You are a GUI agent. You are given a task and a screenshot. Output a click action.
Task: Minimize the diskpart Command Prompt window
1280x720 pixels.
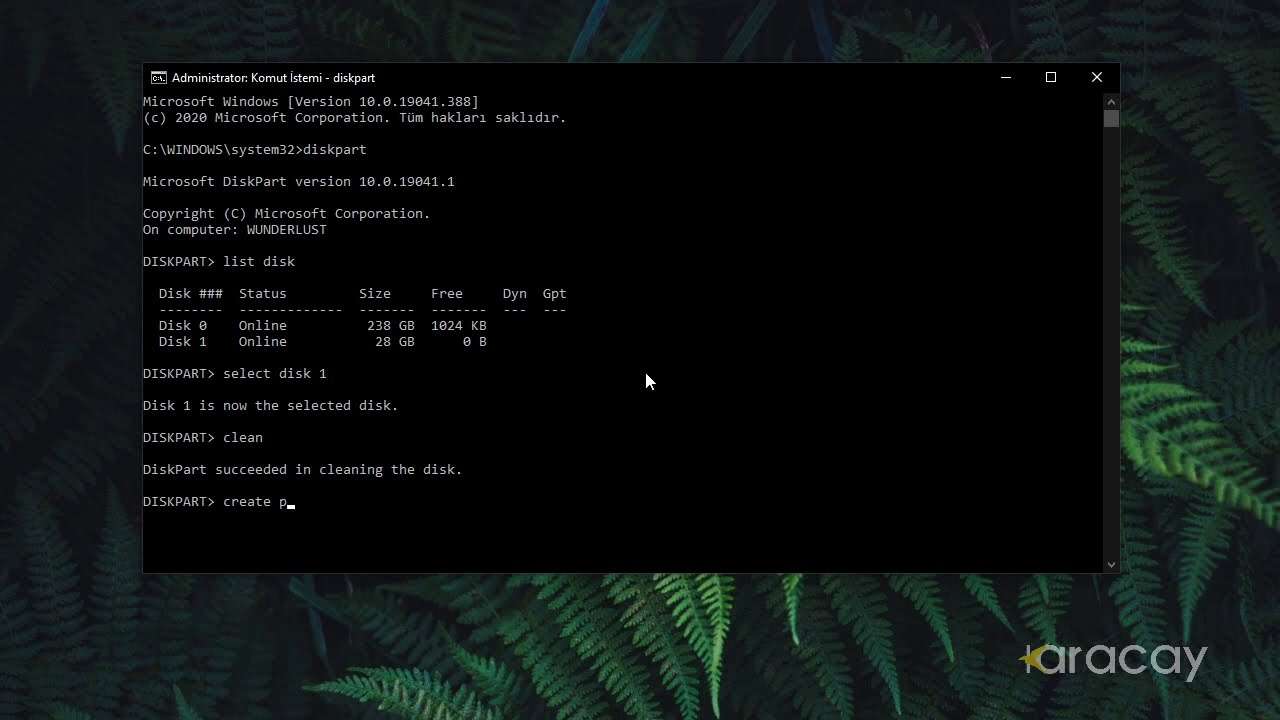[1006, 78]
